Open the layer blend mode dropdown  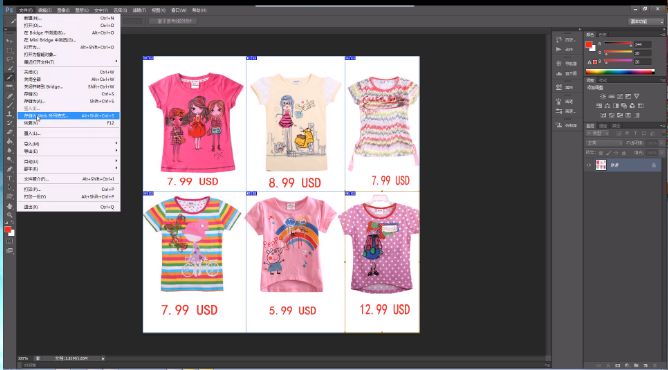point(604,143)
